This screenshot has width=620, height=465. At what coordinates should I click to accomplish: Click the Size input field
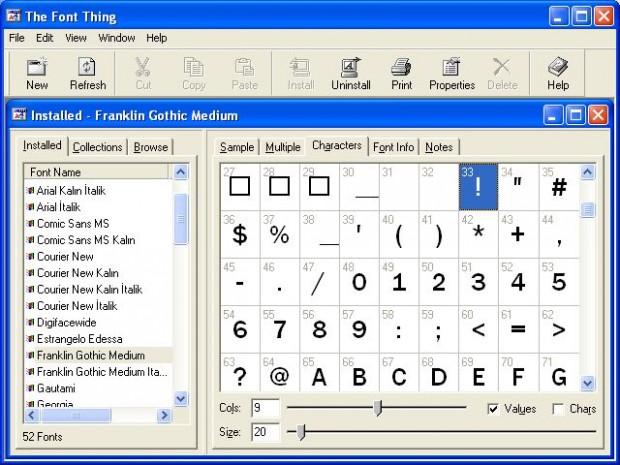pos(265,431)
